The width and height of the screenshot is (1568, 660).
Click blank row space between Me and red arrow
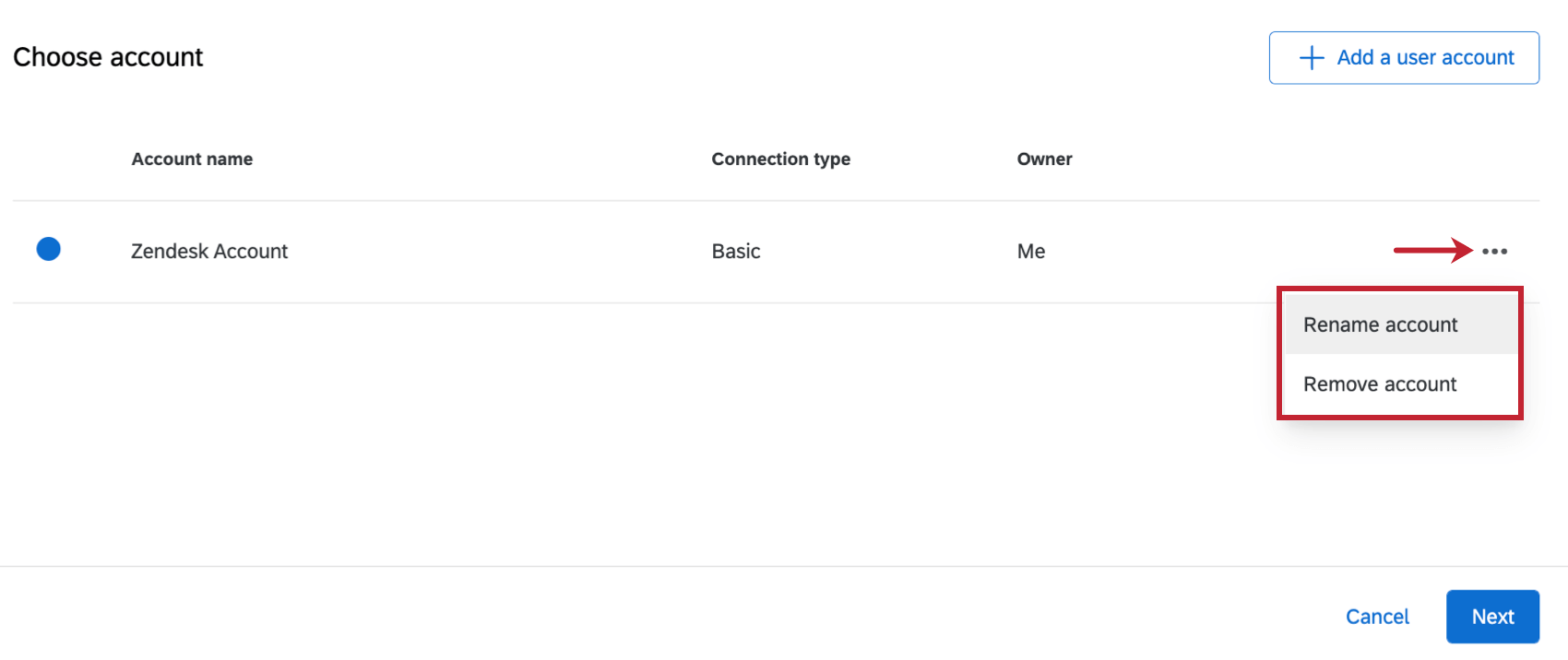point(1218,251)
